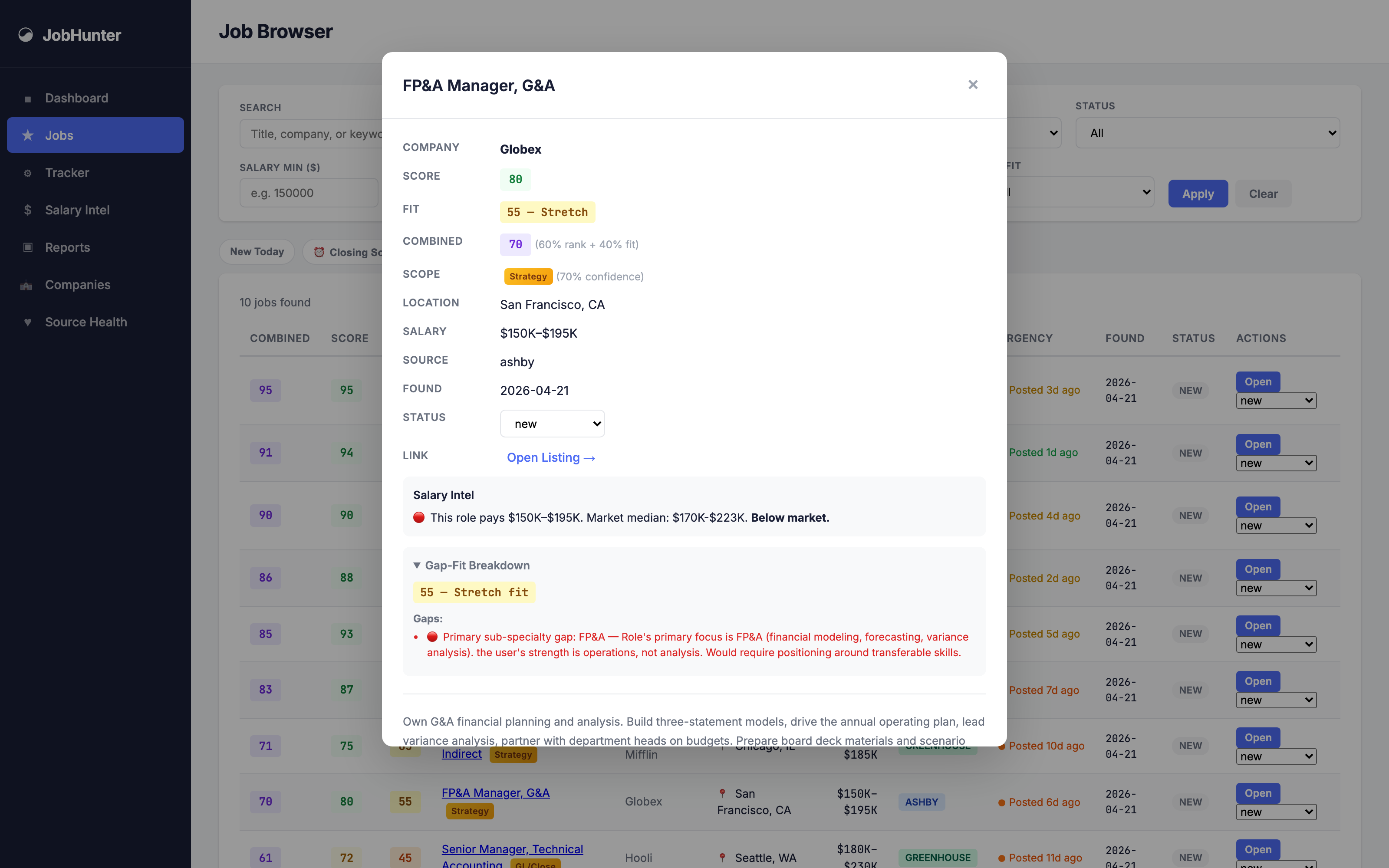Click the Open Listing link

[x=551, y=457]
